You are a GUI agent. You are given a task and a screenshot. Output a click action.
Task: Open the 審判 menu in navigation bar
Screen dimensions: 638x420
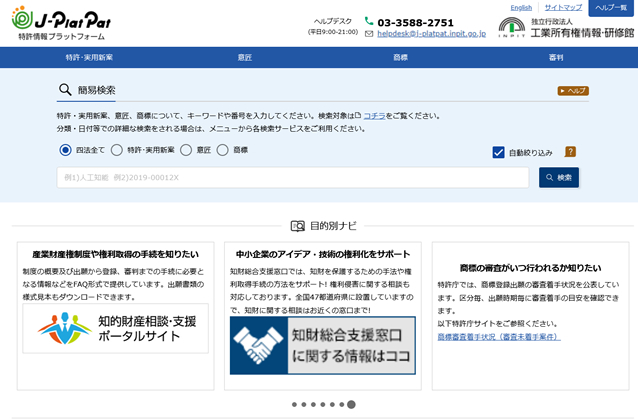coord(556,57)
